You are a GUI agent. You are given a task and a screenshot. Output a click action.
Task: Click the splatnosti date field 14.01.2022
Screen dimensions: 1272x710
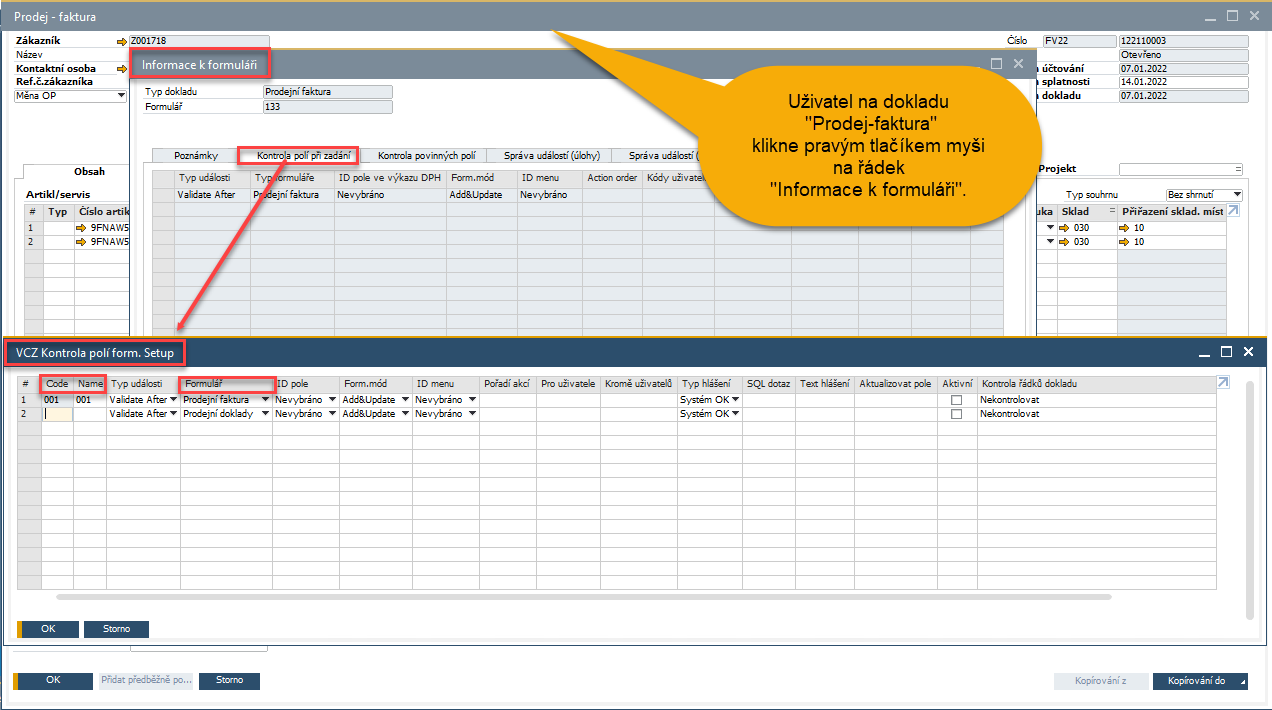(x=1184, y=82)
